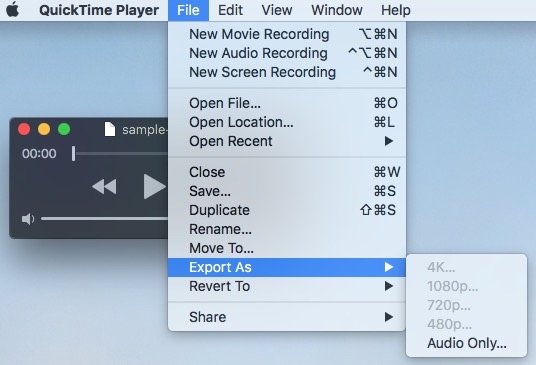
Task: Choose Close from File menu
Action: (287, 172)
